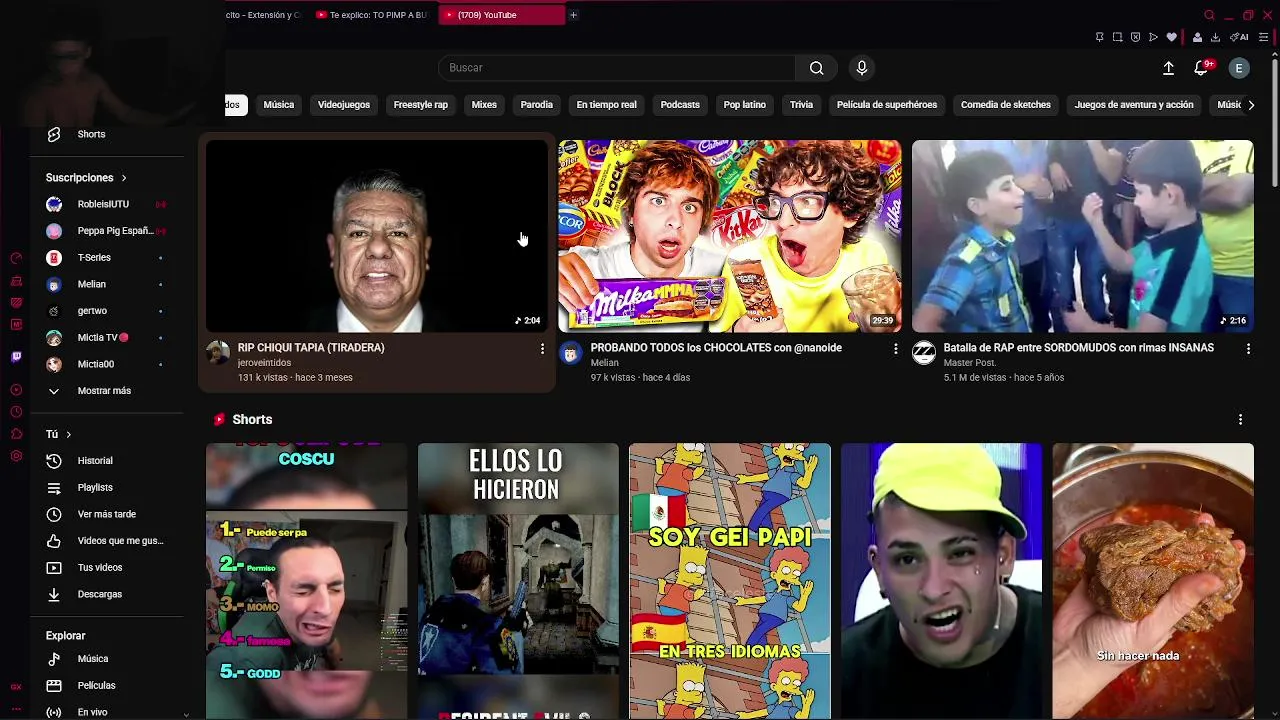Click the snapshot icon in browser toolbar

tap(1117, 37)
